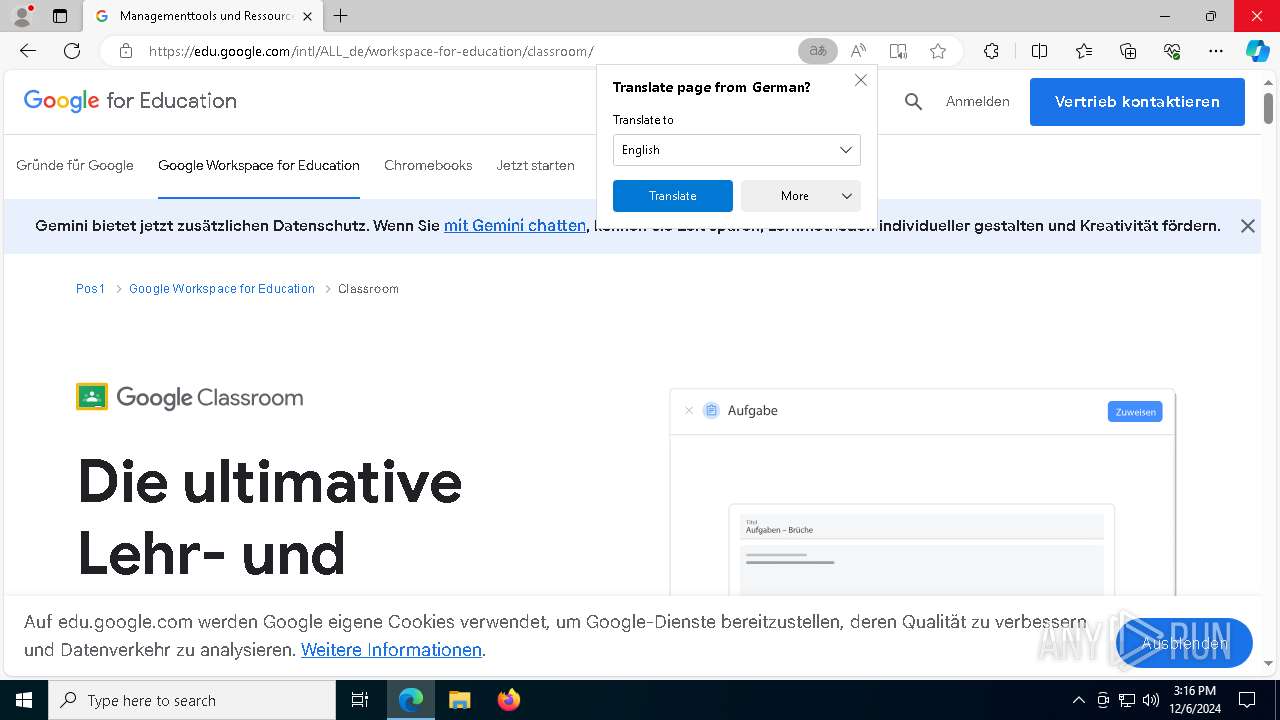Open Extensions puzzle icon
This screenshot has height=720, width=1280.
pyautogui.click(x=991, y=51)
